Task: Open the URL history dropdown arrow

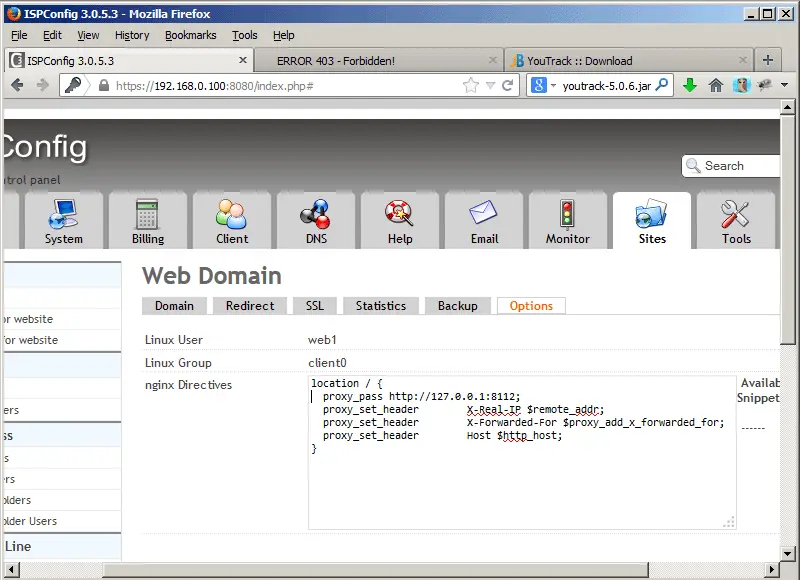Action: coord(490,86)
